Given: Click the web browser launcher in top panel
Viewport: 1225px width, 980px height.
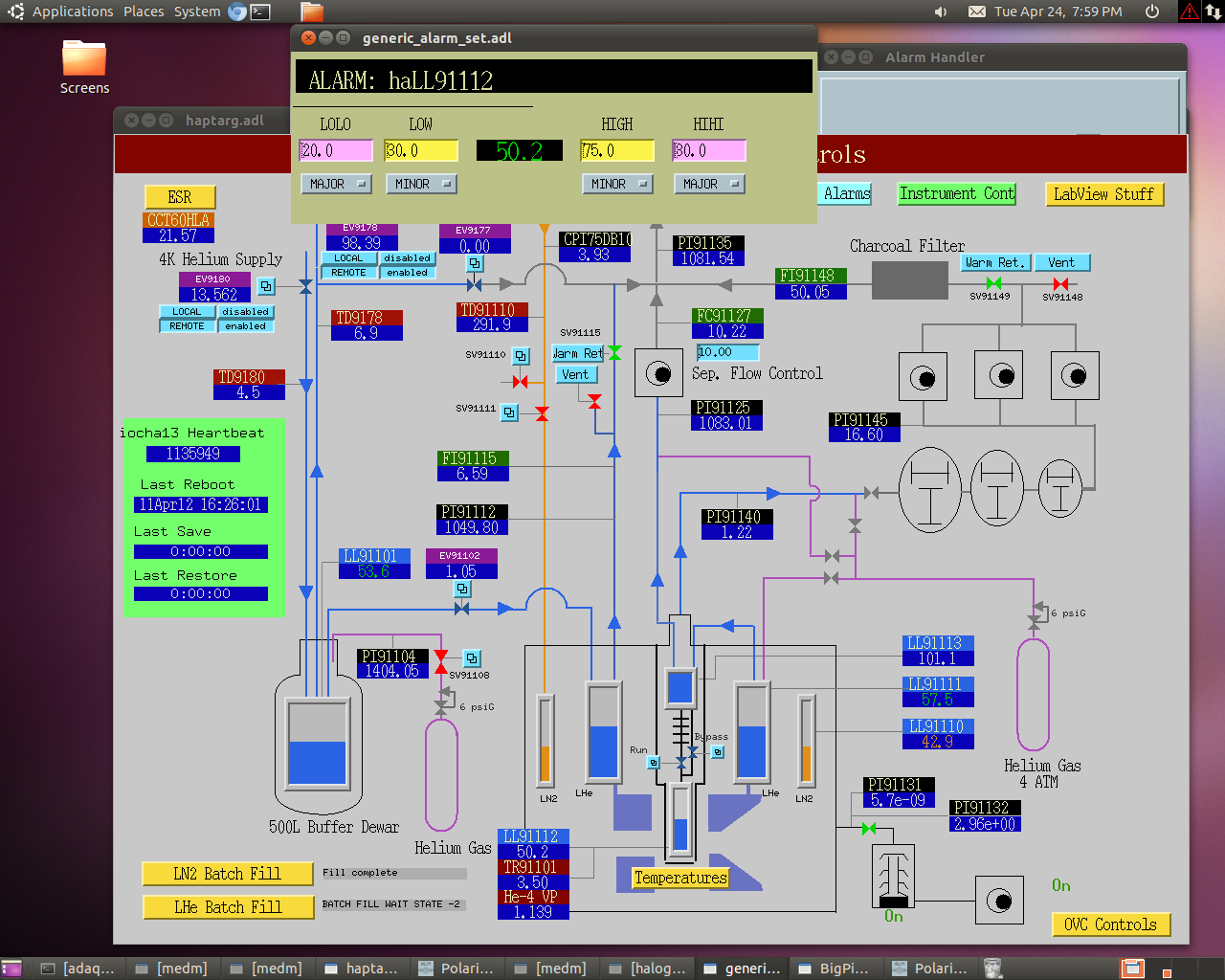Looking at the screenshot, I should [237, 11].
